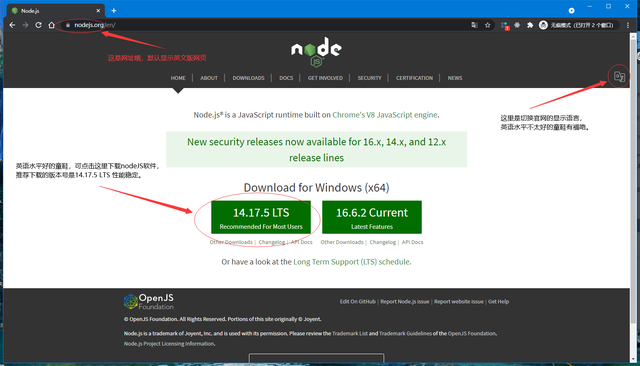640x366 pixels.
Task: Open the new security releases announcement
Action: (316, 149)
